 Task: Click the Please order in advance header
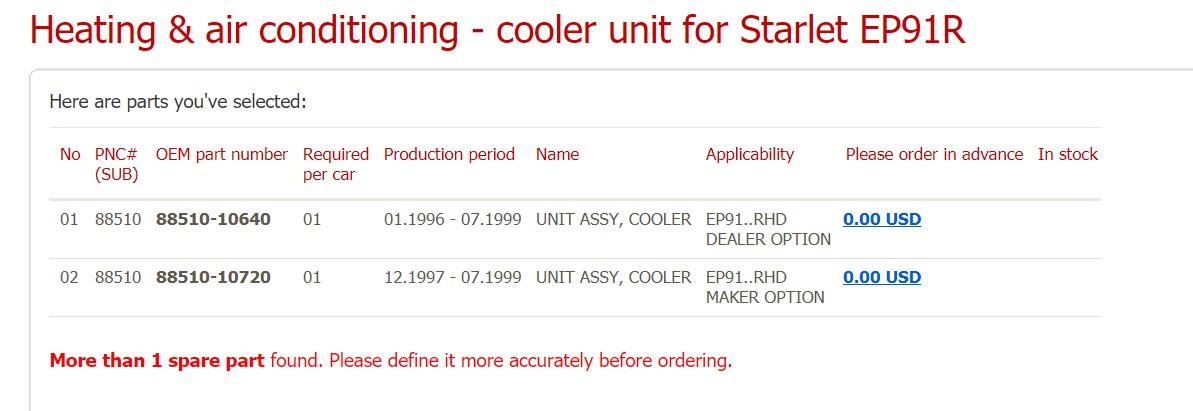click(934, 155)
